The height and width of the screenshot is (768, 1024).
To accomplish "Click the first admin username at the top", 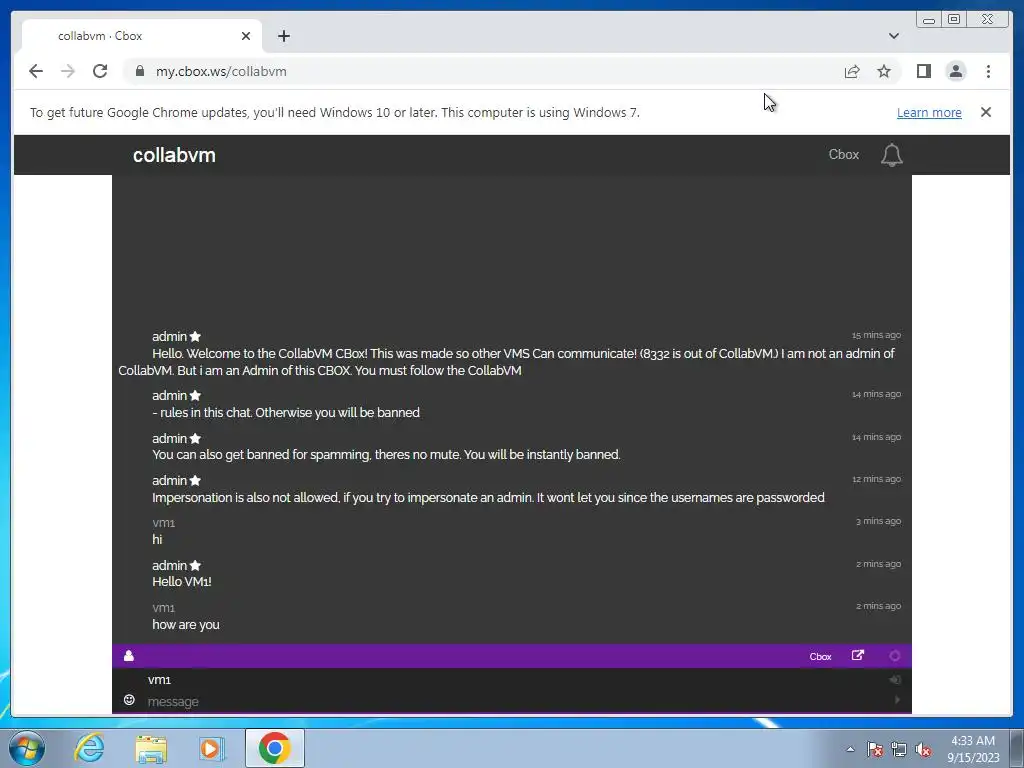I will coord(169,336).
